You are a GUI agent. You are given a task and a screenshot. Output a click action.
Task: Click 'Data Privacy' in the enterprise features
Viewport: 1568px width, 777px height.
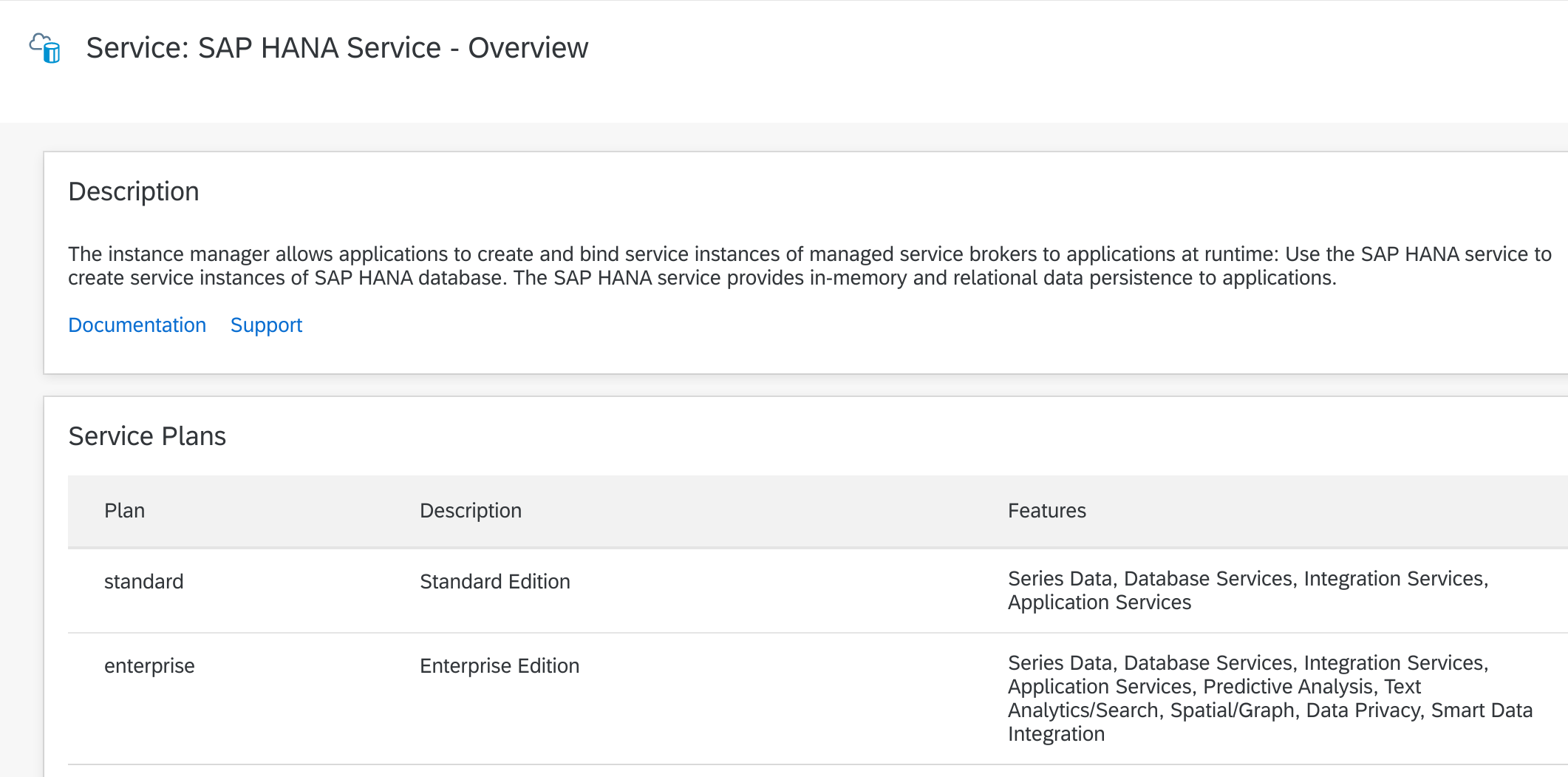(1363, 710)
